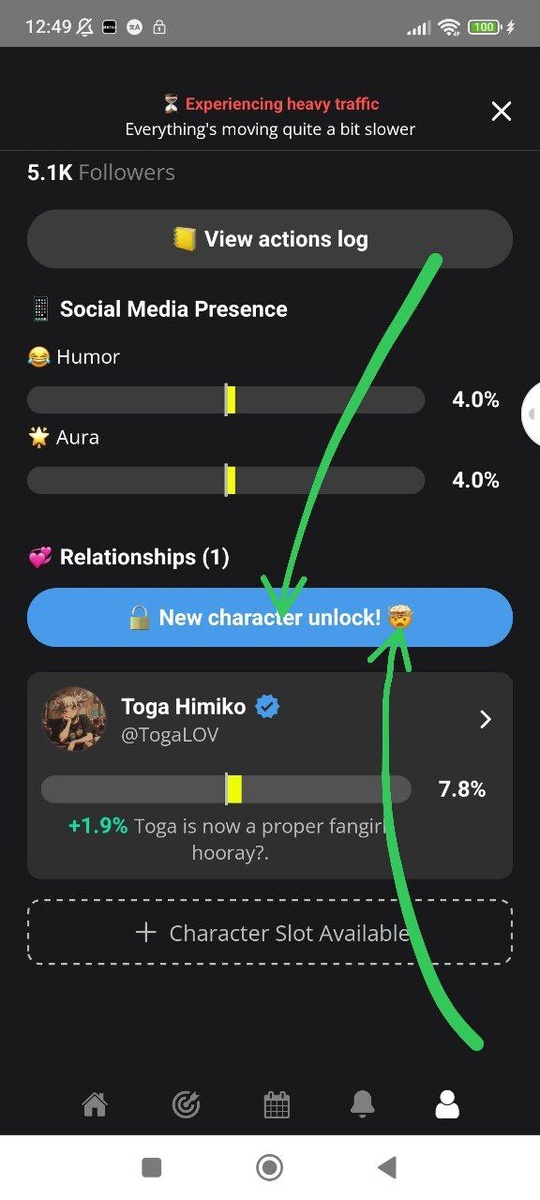Open the profile person icon
This screenshot has height=1200, width=540.
pos(447,1104)
